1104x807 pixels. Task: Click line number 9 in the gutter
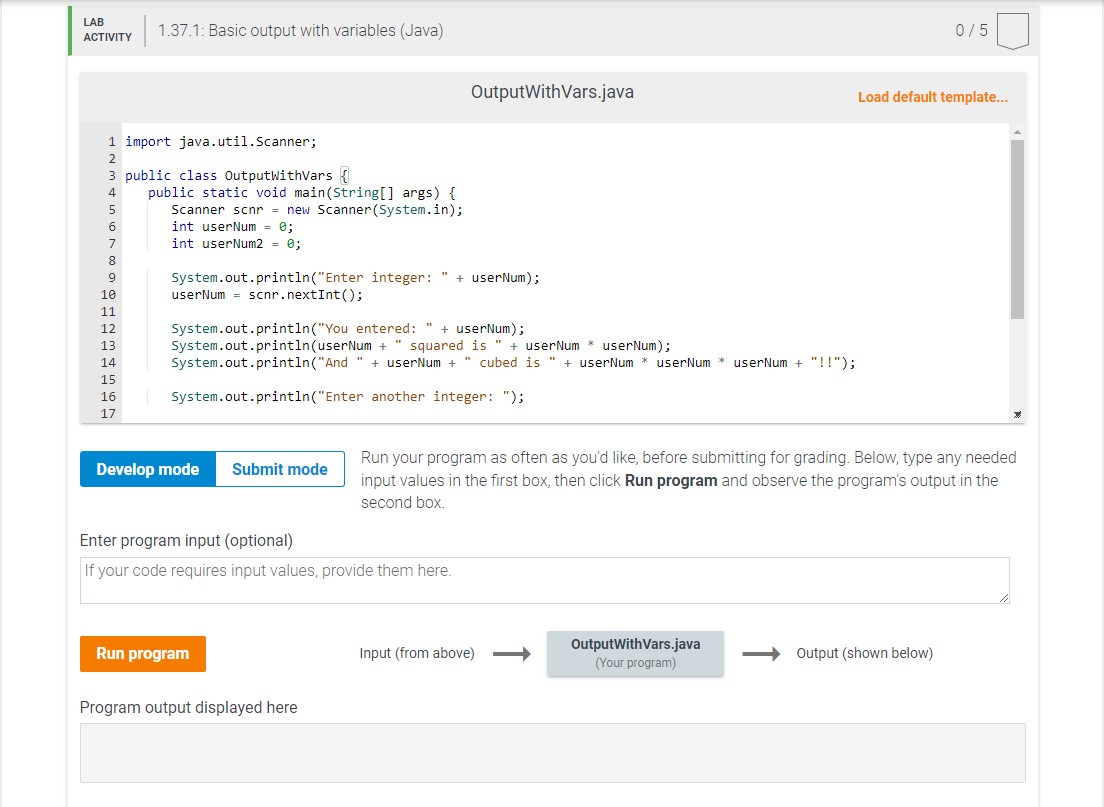[x=110, y=277]
